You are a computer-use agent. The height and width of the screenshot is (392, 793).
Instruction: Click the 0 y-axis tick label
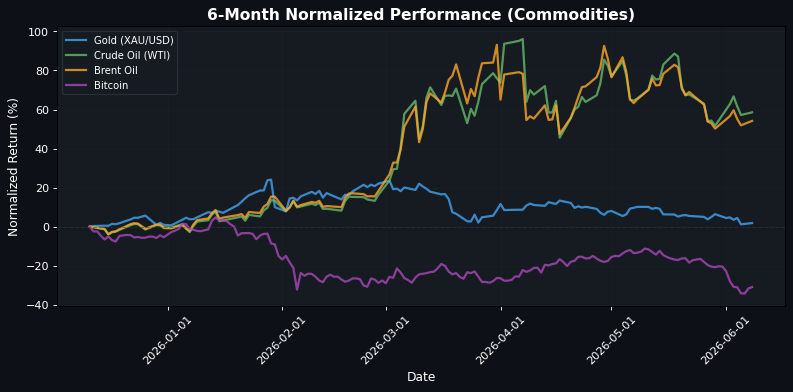point(46,228)
